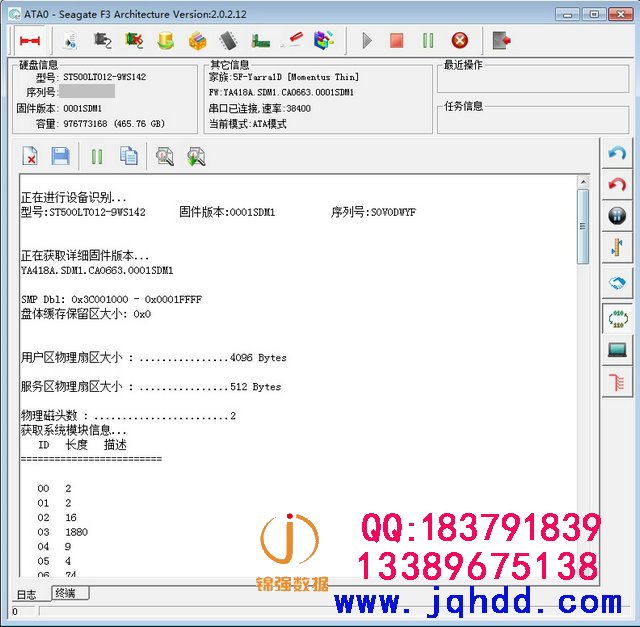The height and width of the screenshot is (627, 640).
Task: Click the colorful stacked layers icon
Action: point(197,41)
